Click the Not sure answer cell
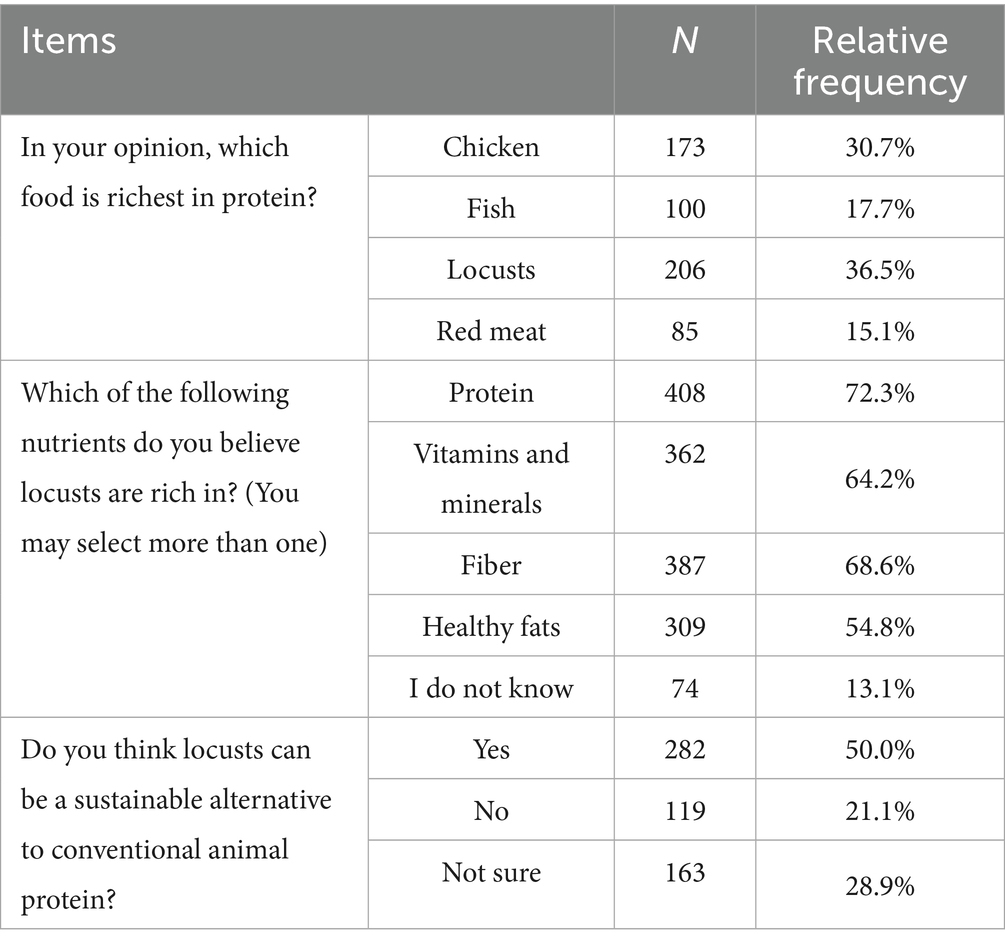The width and height of the screenshot is (1005, 947). pyautogui.click(x=491, y=872)
